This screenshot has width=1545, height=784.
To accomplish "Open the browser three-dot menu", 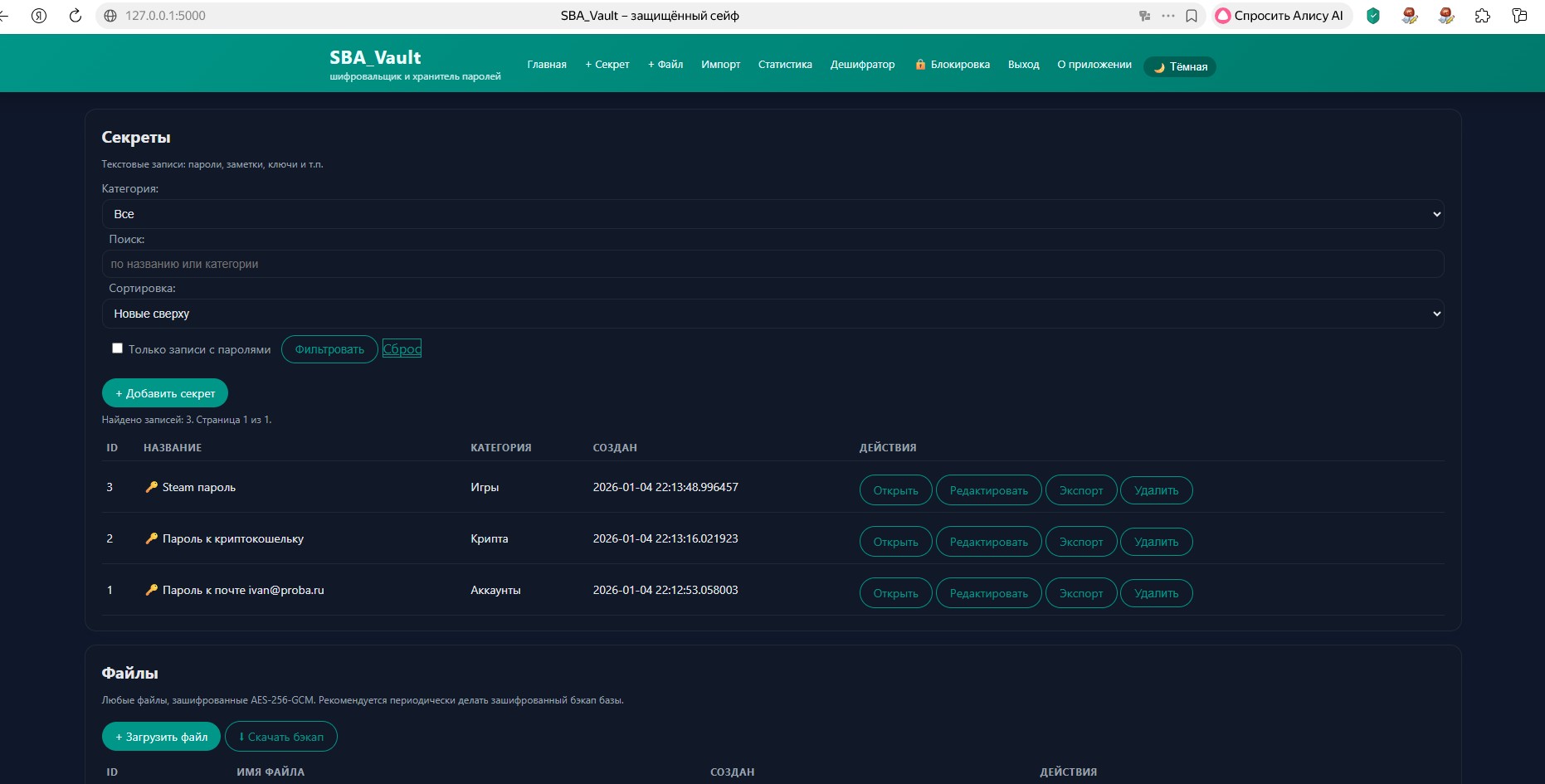I will pyautogui.click(x=1169, y=15).
